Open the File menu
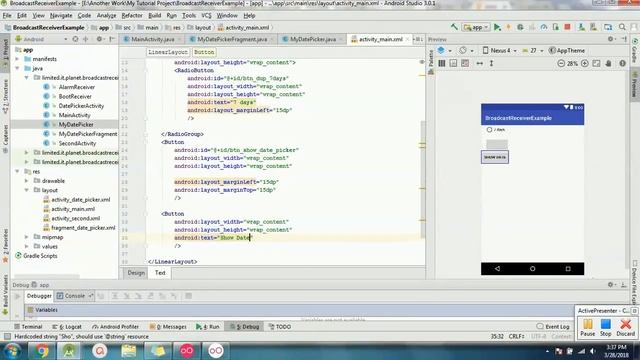The width and height of the screenshot is (640, 360). 7,16
